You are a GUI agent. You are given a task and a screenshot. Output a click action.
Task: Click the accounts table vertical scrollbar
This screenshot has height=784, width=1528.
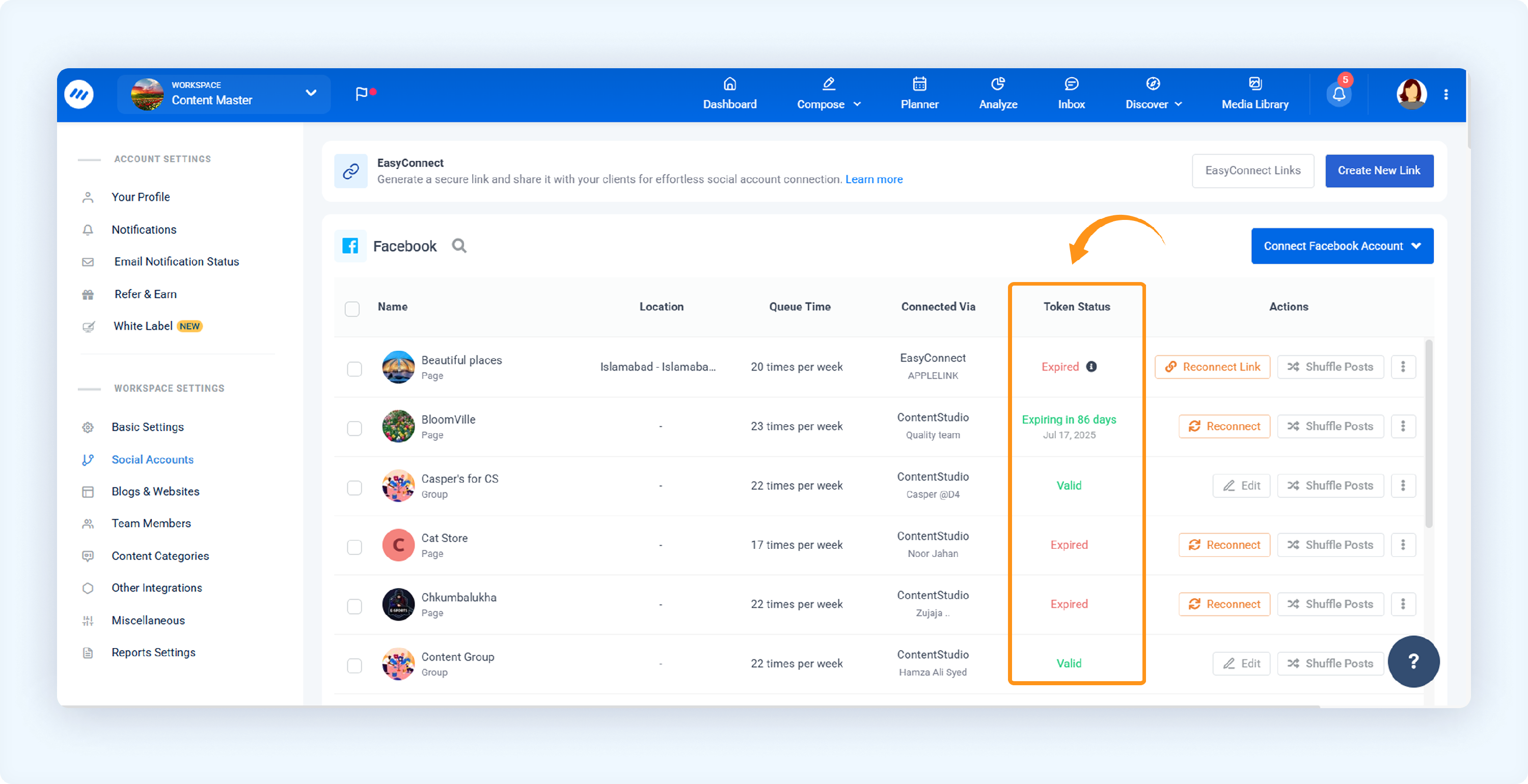(x=1429, y=433)
